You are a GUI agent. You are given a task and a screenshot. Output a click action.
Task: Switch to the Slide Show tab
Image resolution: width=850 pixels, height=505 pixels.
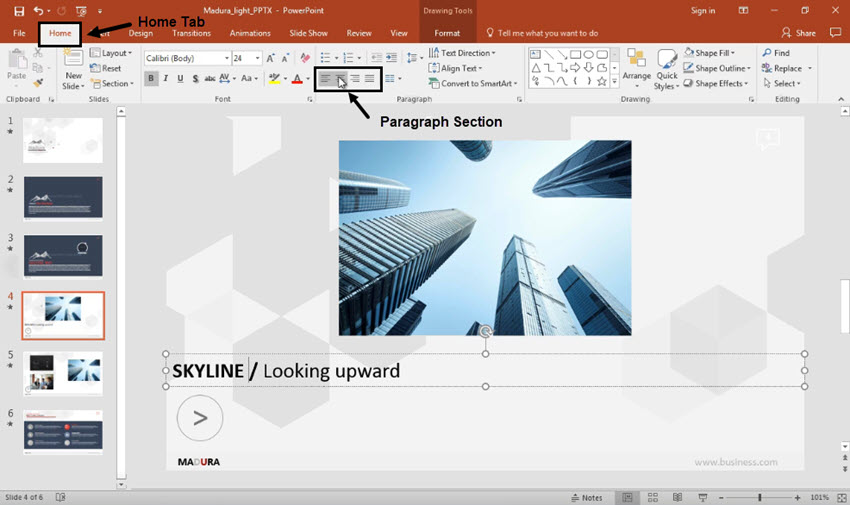coord(308,33)
